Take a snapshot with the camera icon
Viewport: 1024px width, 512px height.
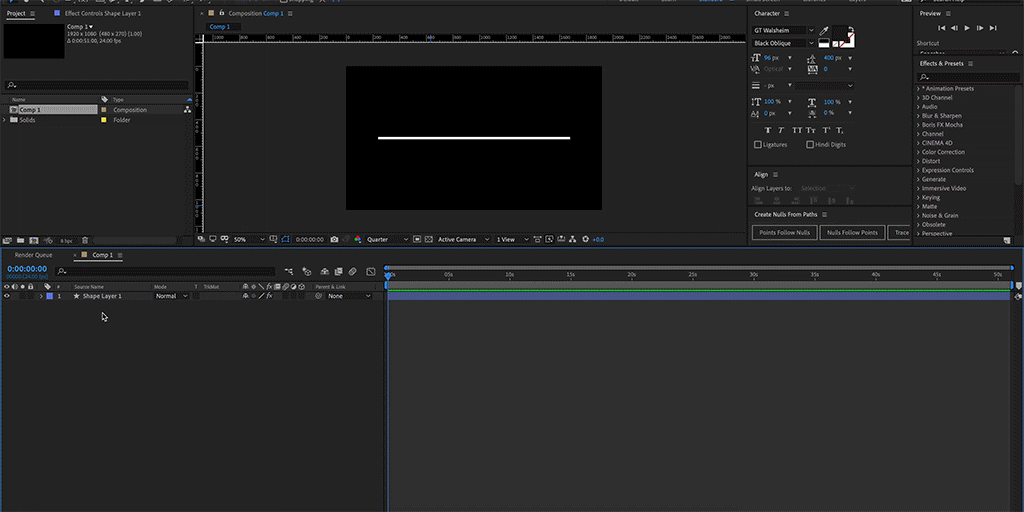(334, 240)
